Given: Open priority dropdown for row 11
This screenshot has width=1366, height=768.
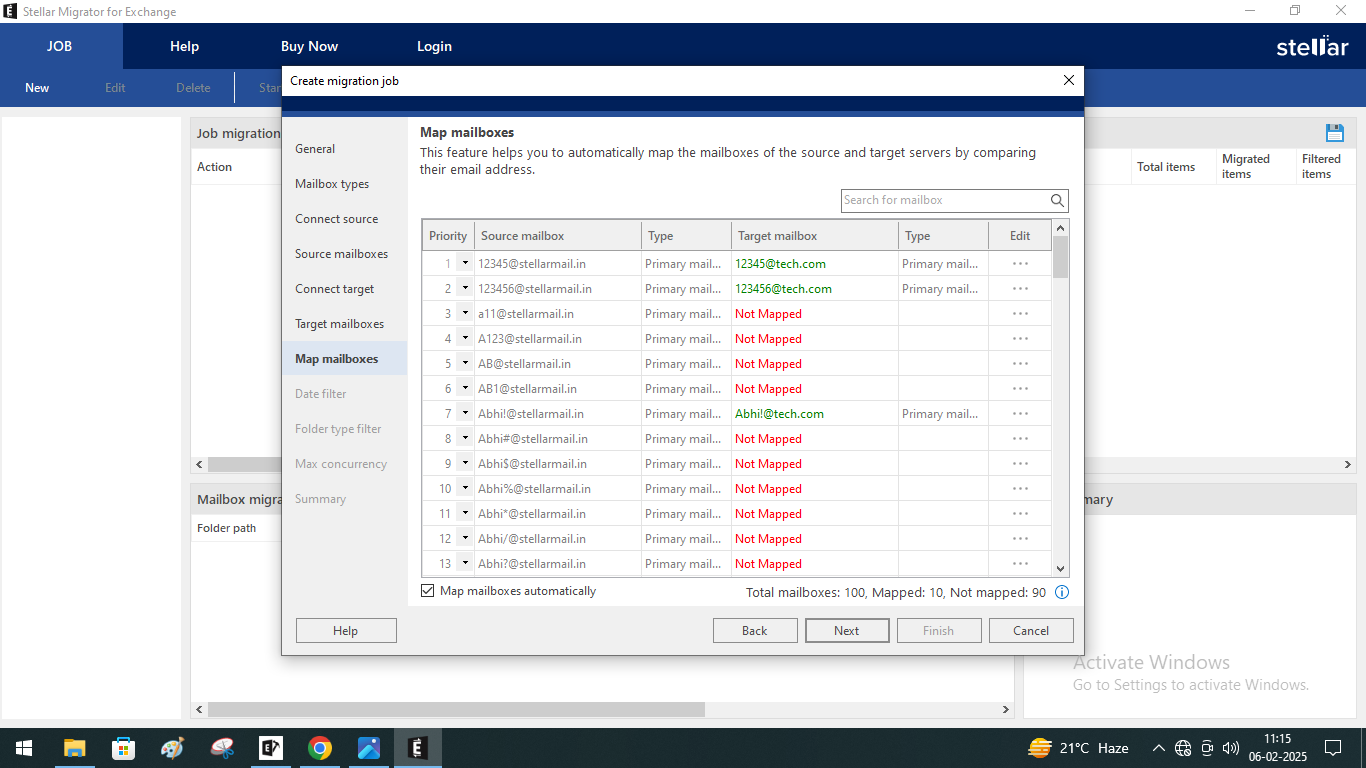Looking at the screenshot, I should [465, 514].
